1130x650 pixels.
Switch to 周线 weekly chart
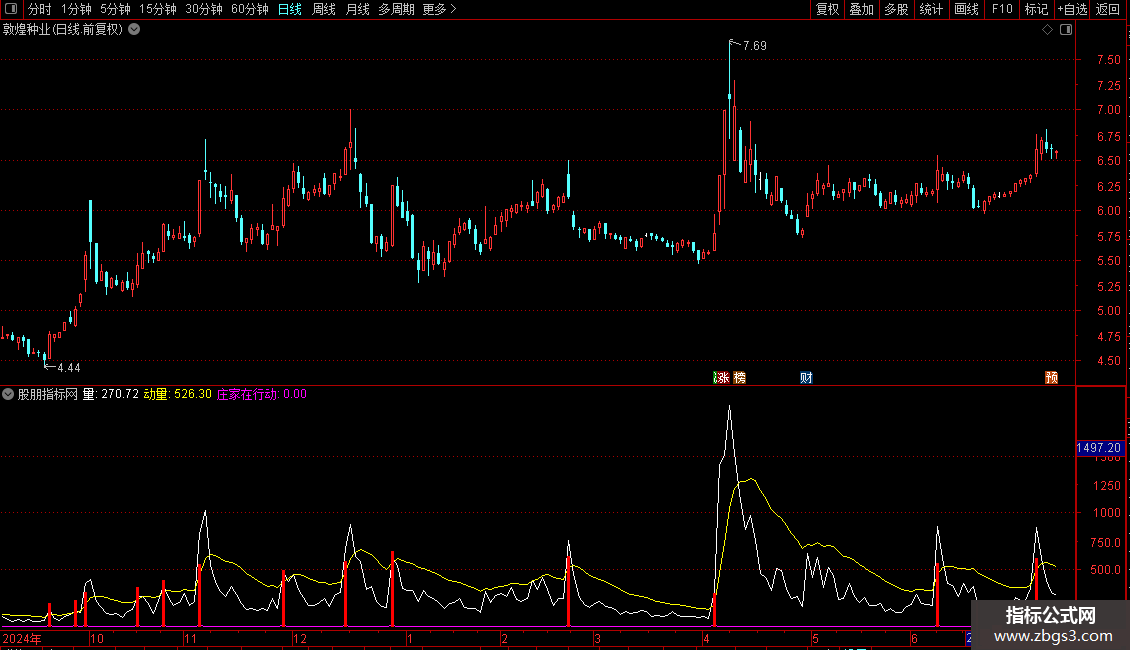[x=324, y=9]
